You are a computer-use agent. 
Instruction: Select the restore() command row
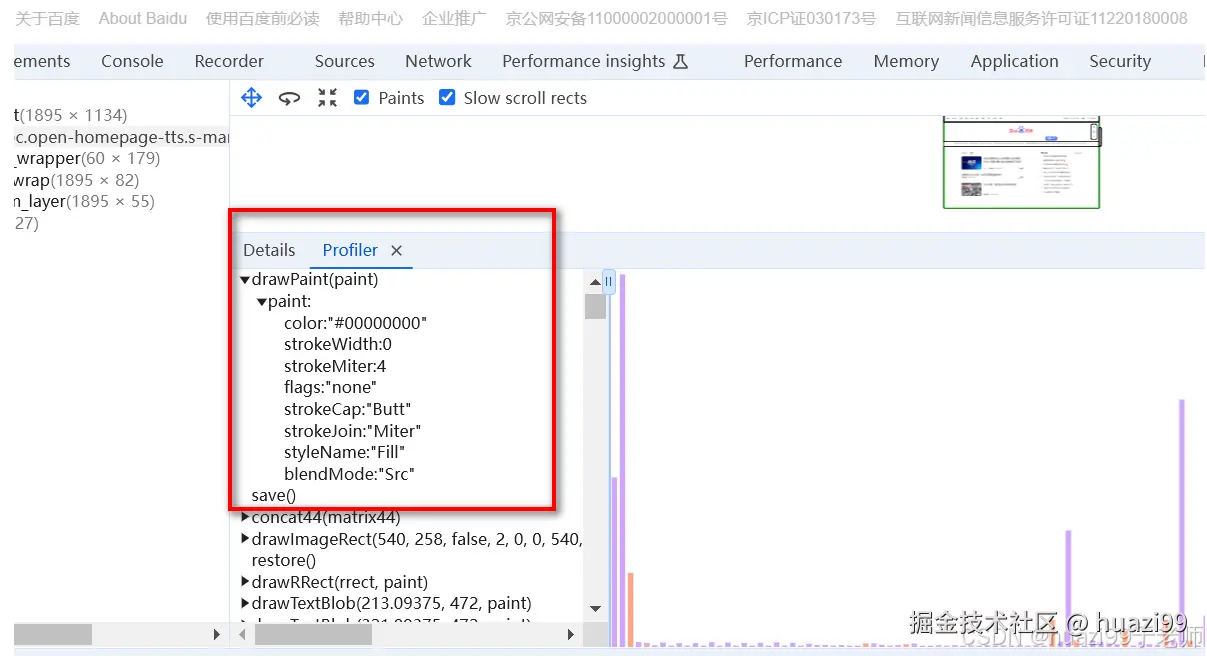(x=284, y=560)
